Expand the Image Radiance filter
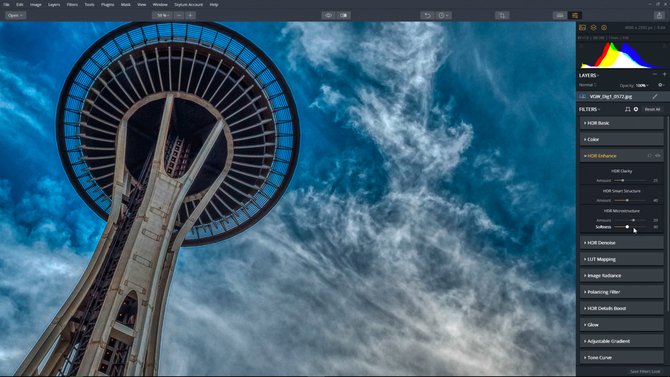Image resolution: width=670 pixels, height=377 pixels. [621, 276]
